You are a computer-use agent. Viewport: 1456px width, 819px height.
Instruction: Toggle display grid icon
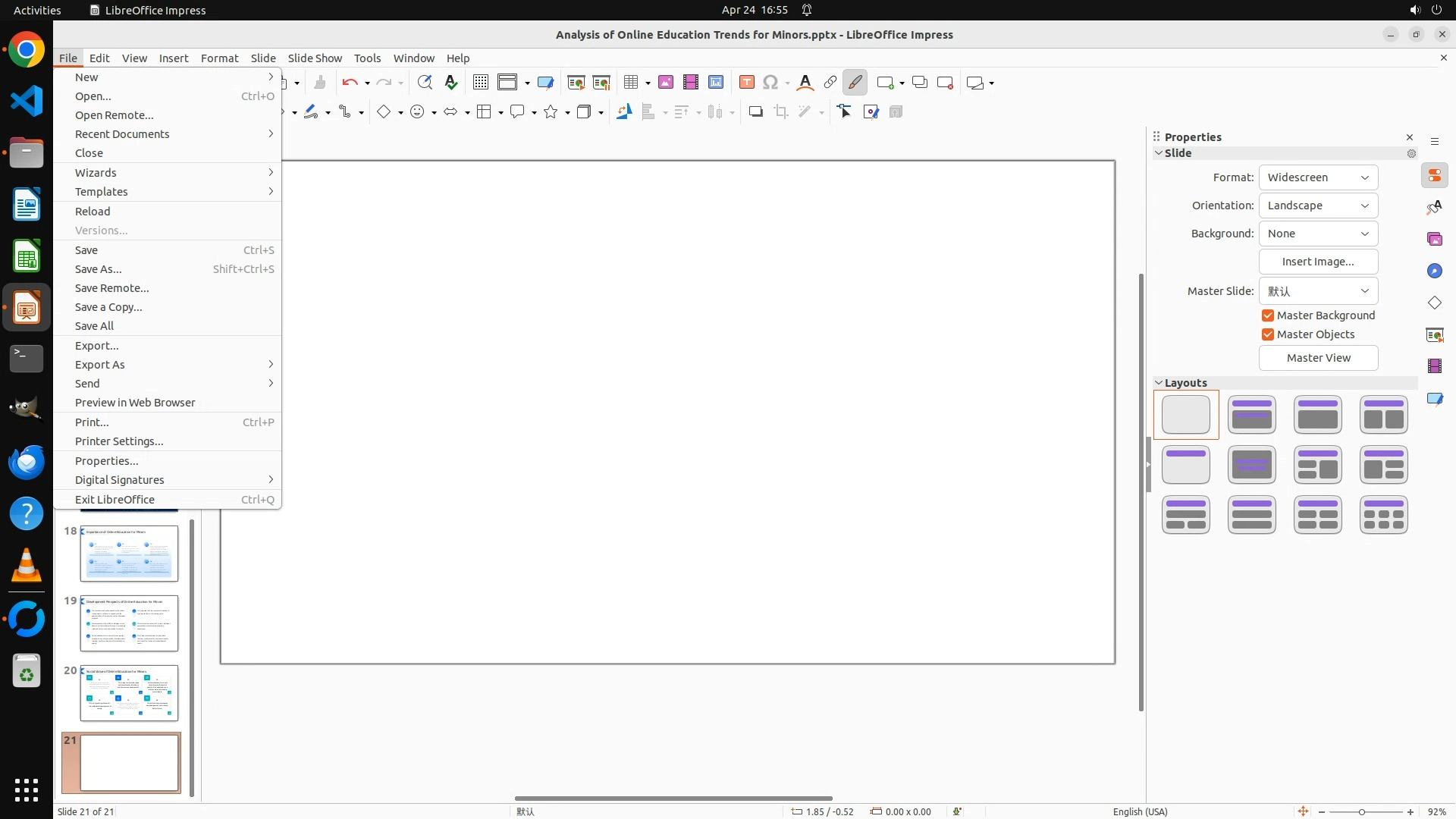(x=481, y=83)
